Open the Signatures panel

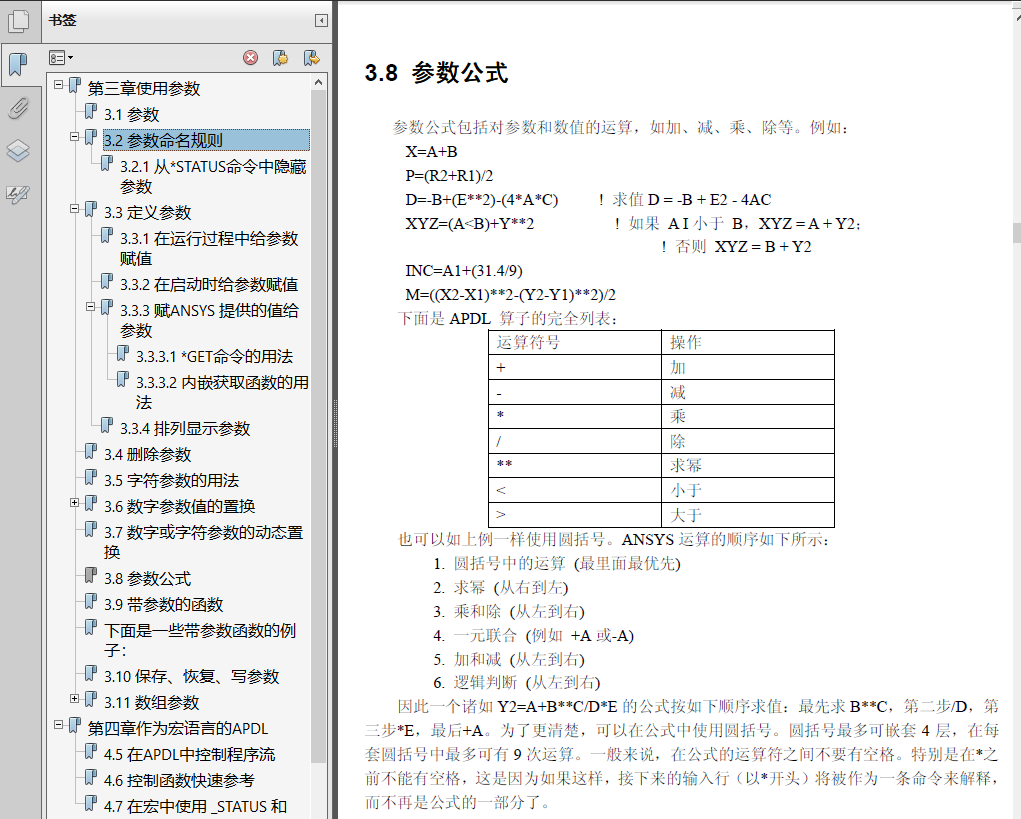click(x=17, y=194)
